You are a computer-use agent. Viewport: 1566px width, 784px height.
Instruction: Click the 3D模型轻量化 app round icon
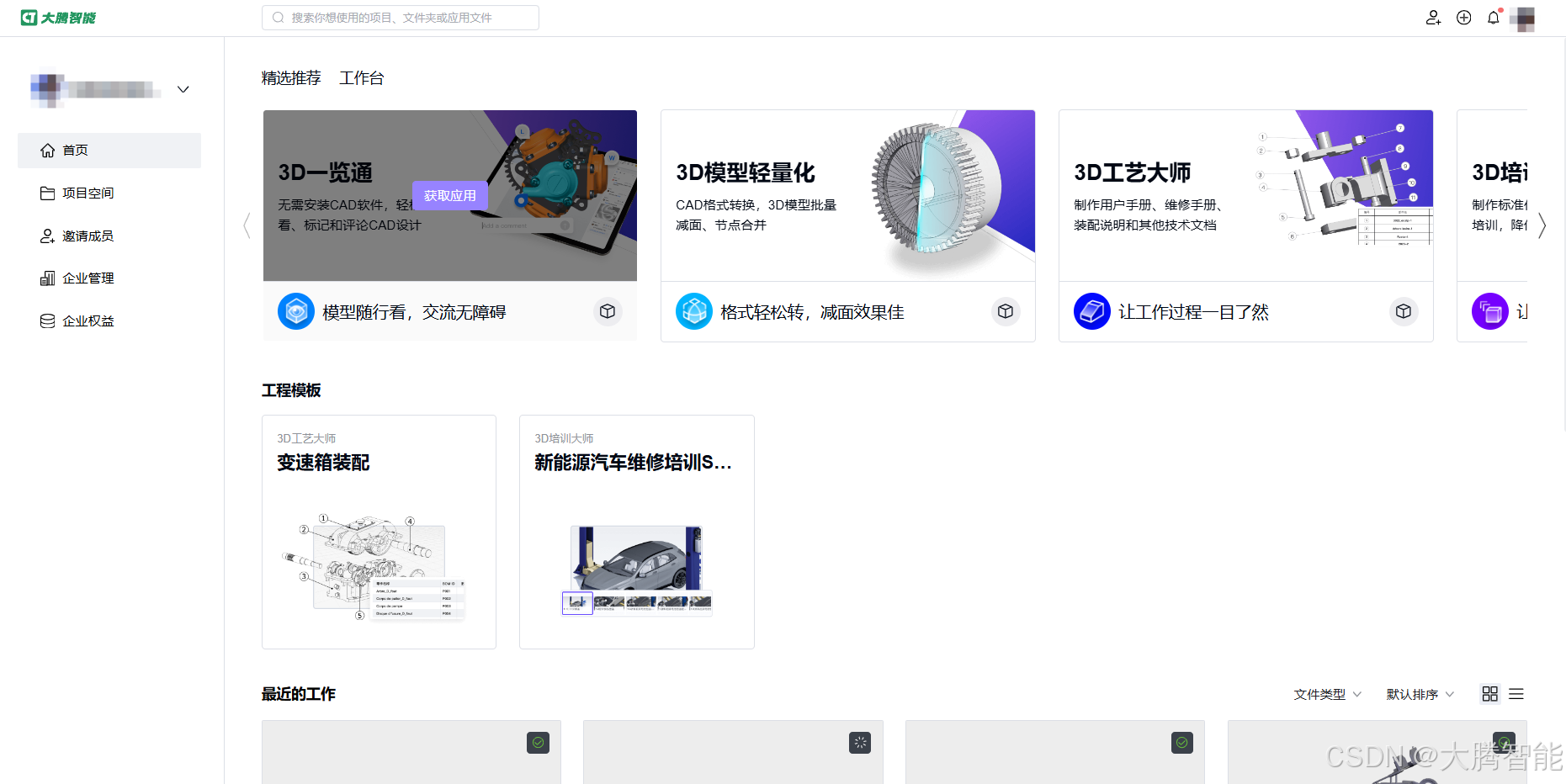[694, 311]
